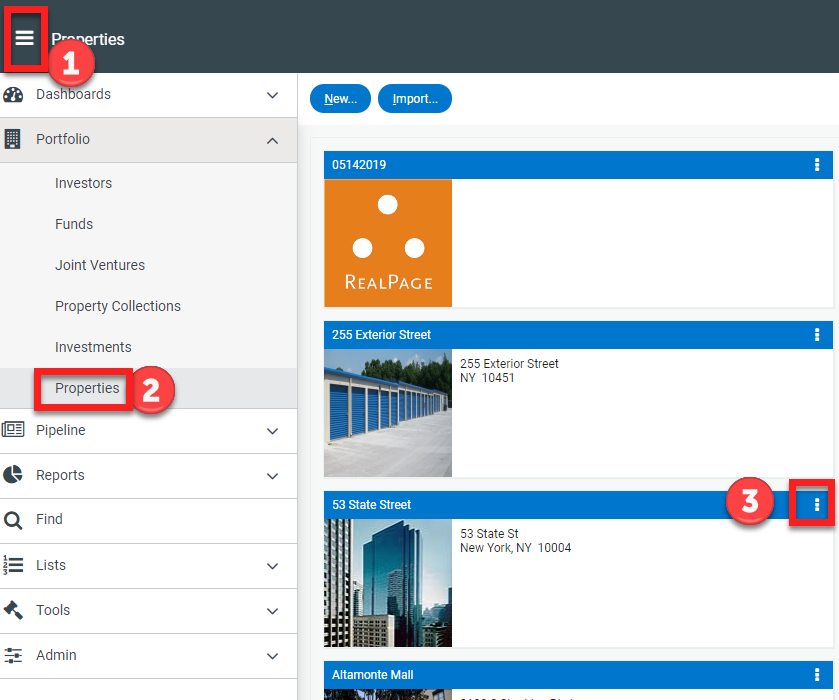Click the Import... button

pyautogui.click(x=415, y=98)
